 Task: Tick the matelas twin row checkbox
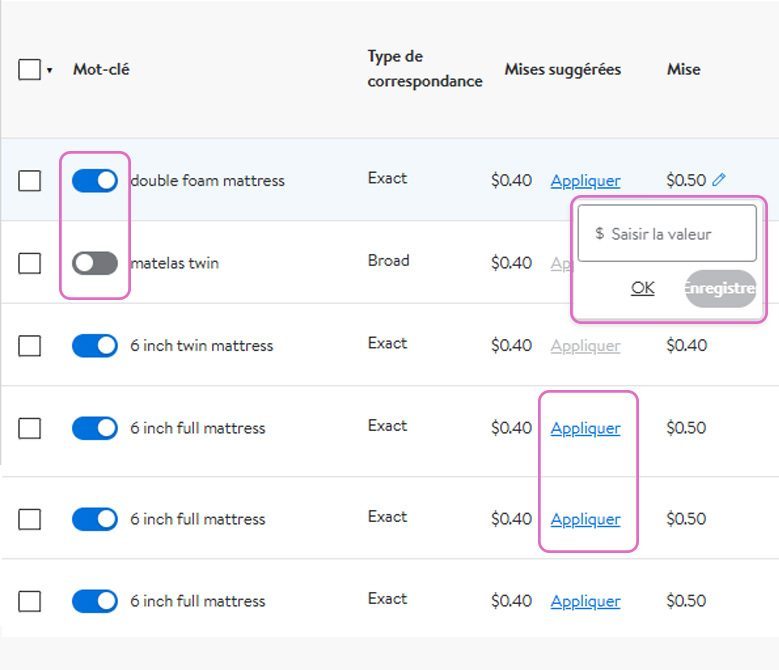pyautogui.click(x=30, y=263)
